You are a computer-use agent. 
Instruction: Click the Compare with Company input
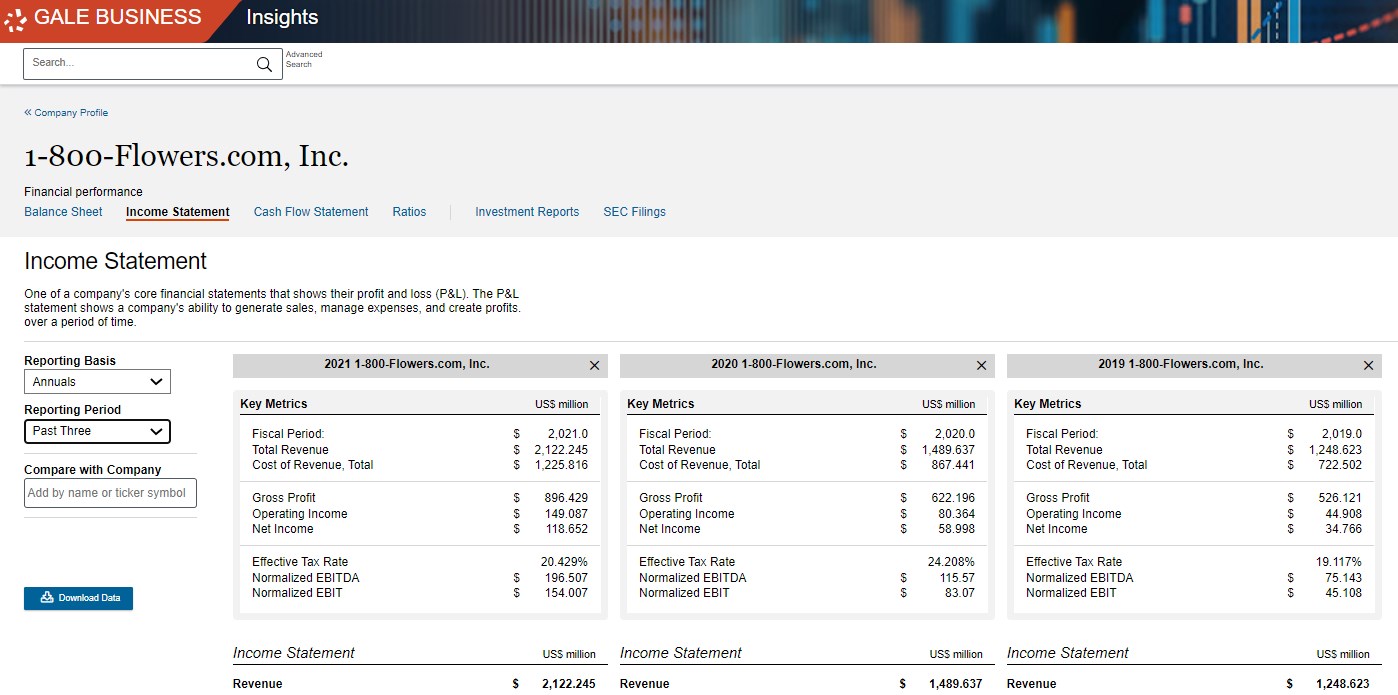[110, 493]
